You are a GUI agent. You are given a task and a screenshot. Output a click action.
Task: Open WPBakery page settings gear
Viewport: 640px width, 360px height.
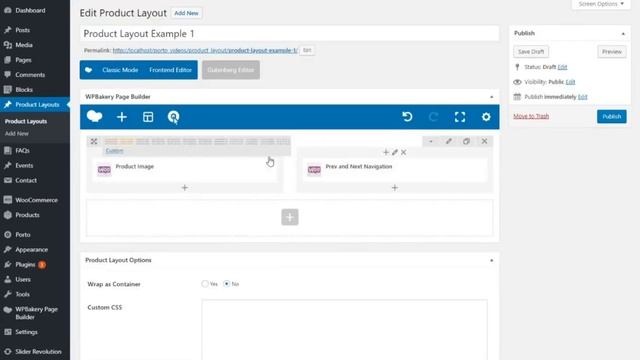coord(486,117)
